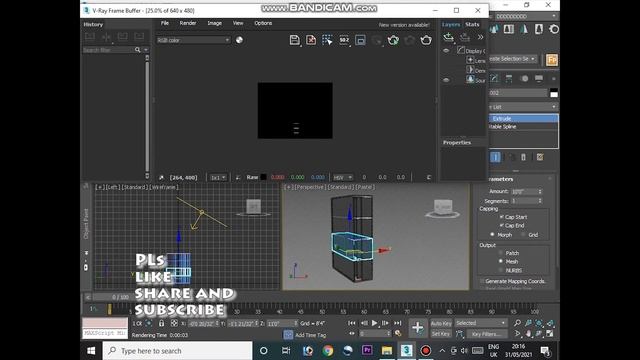Open Google Chrome from the taskbar
The image size is (640, 360).
(328, 351)
